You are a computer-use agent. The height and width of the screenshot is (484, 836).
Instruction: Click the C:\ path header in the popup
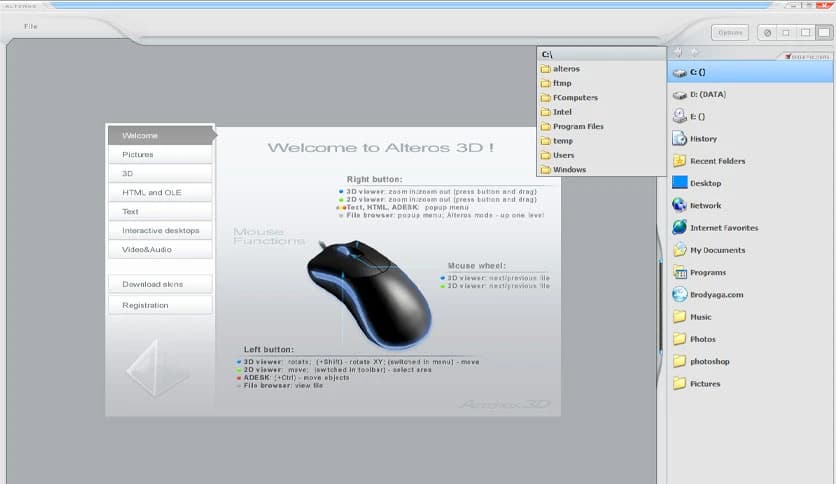[x=601, y=54]
